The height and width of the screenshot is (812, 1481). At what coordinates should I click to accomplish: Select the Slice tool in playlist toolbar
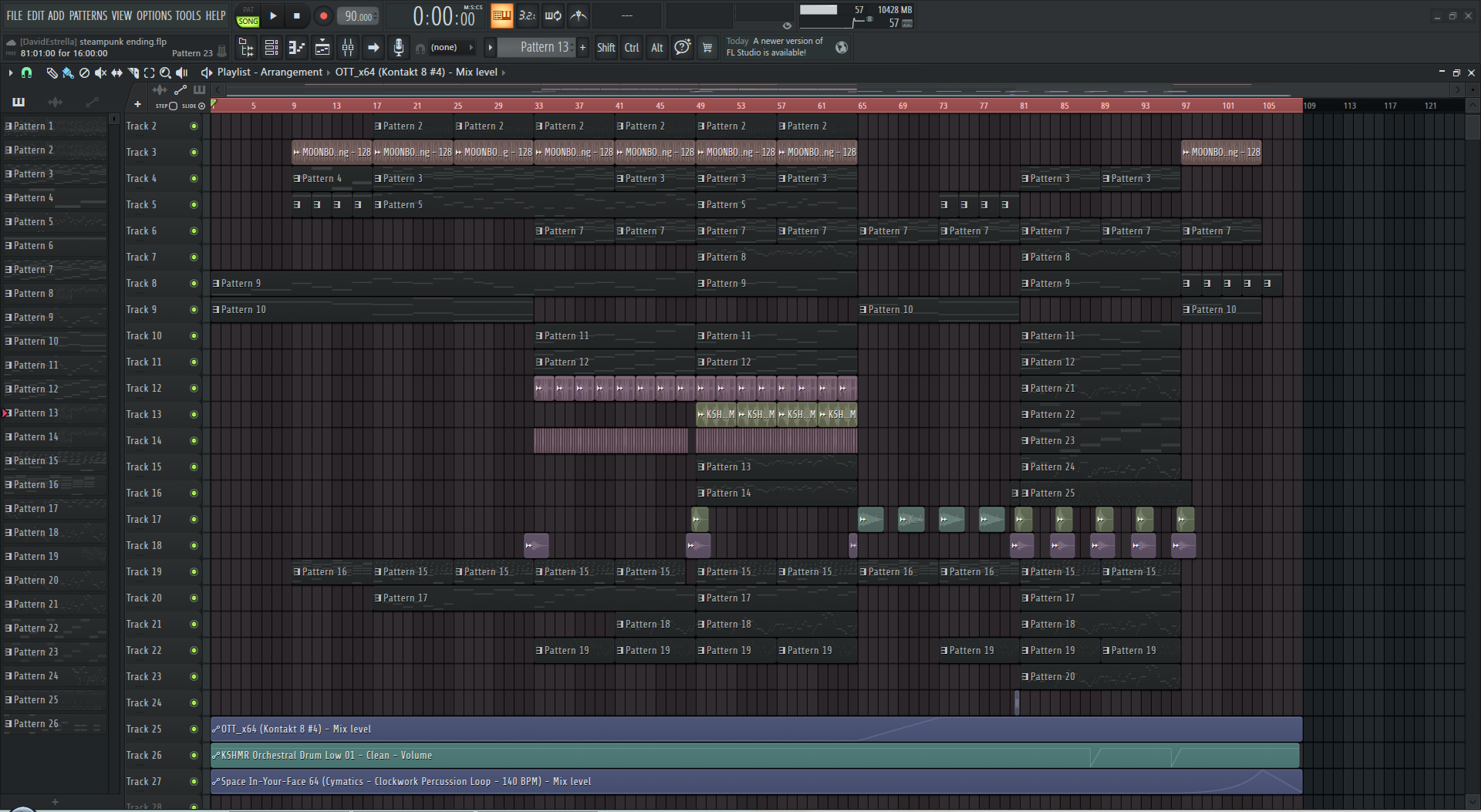point(133,72)
